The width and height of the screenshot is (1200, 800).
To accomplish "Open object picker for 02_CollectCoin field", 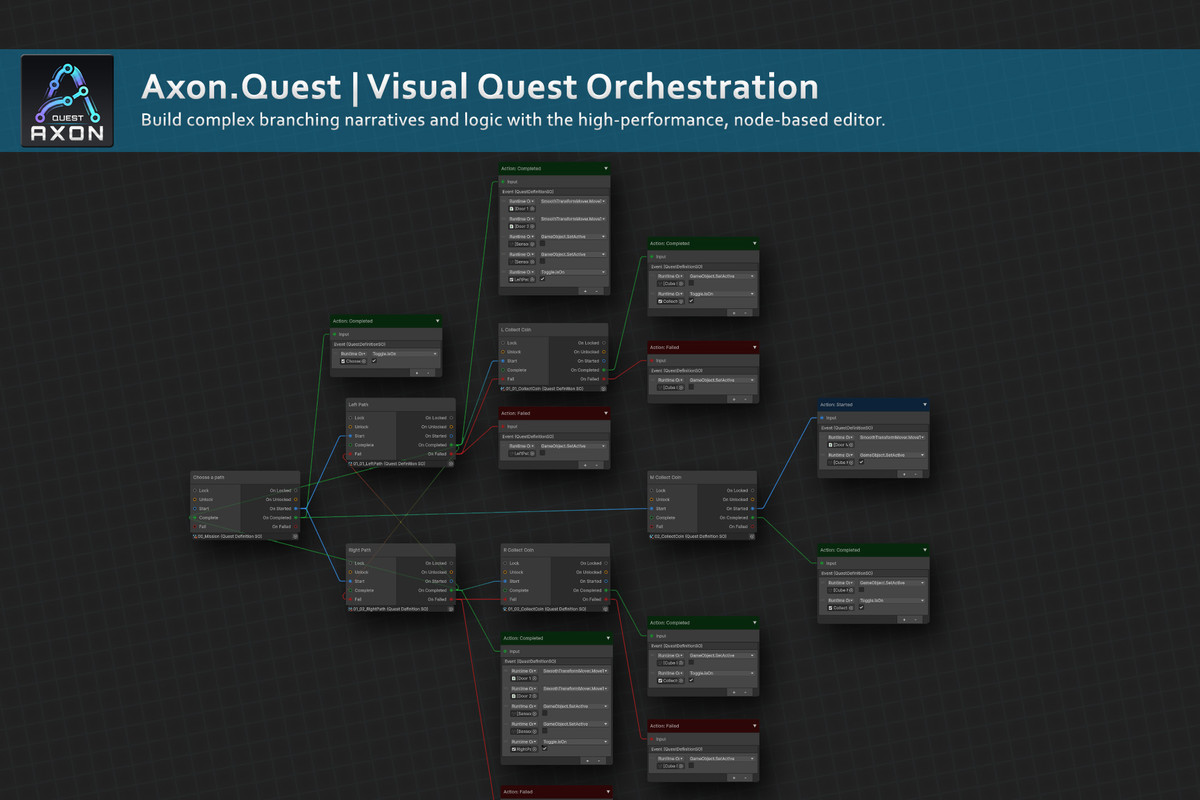I will pos(752,536).
